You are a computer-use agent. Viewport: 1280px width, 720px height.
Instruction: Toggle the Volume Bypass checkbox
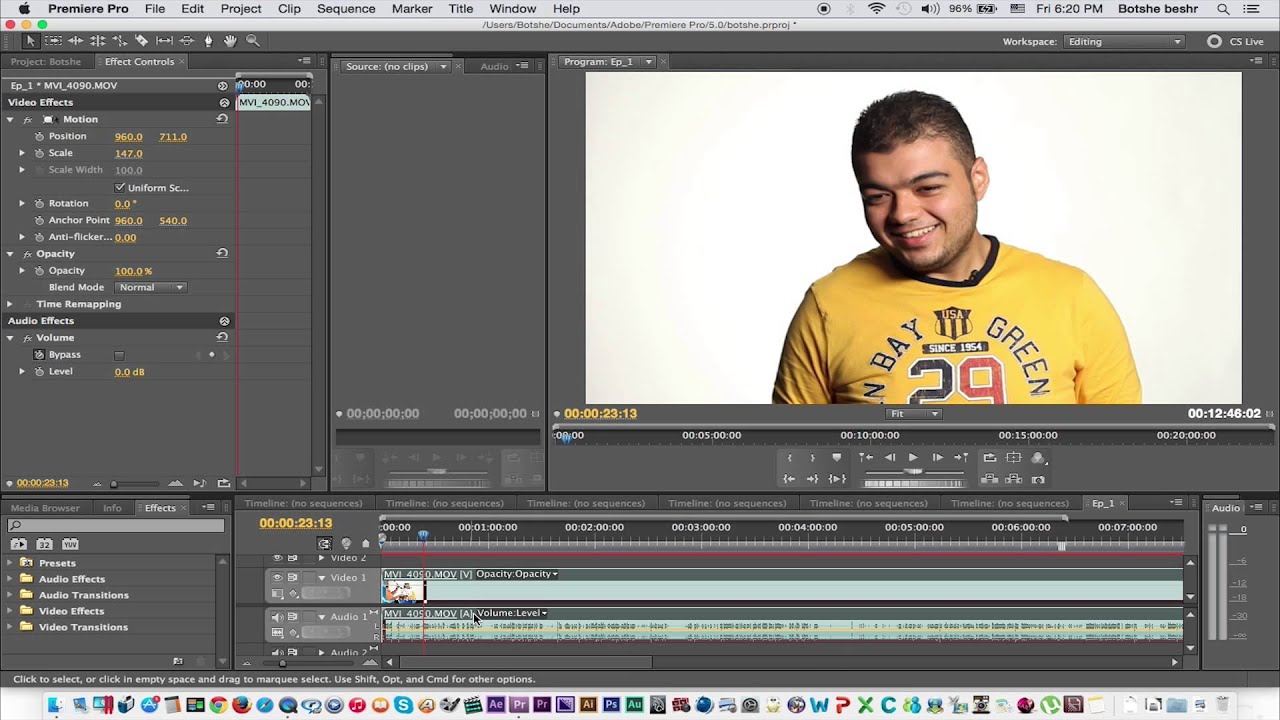click(x=119, y=355)
